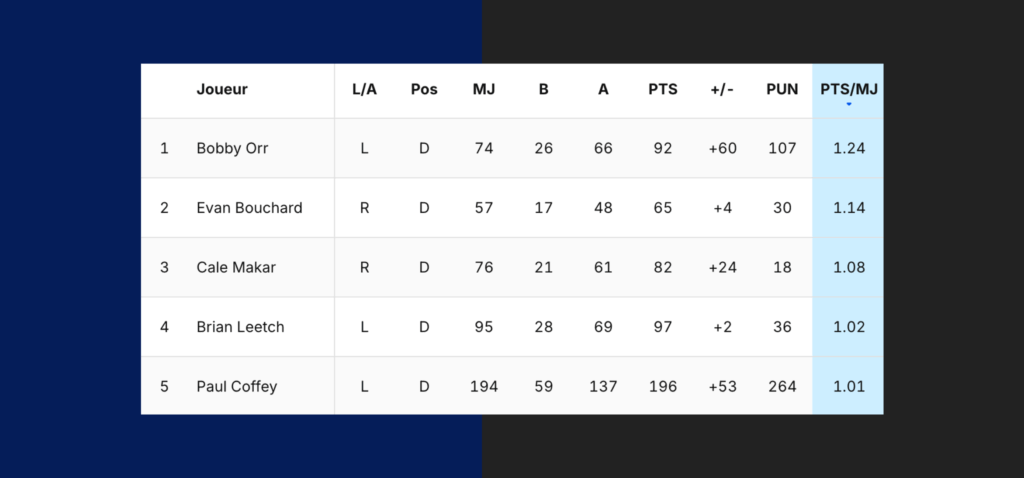Select the Cale Makar name
The image size is (1024, 478).
[x=236, y=267]
